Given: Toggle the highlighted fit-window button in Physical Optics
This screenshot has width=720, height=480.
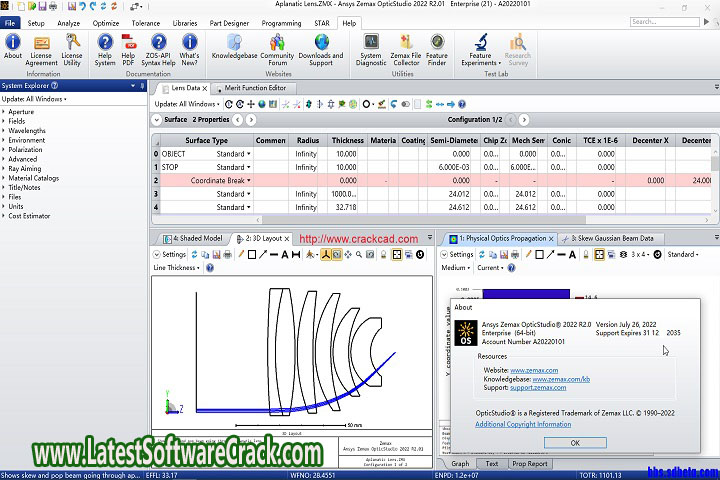Looking at the screenshot, I should [599, 254].
